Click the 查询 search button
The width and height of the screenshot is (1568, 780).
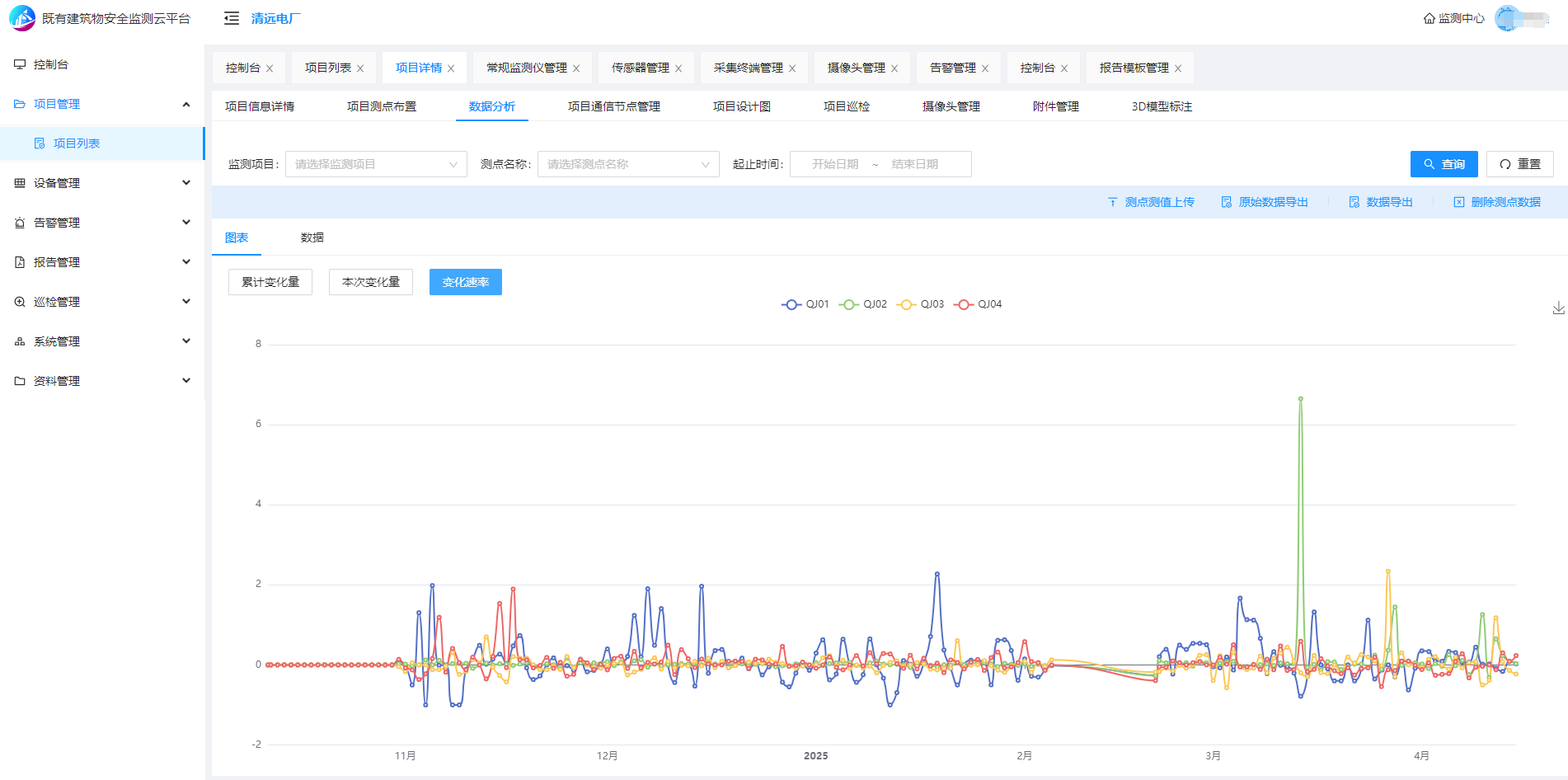(x=1444, y=164)
